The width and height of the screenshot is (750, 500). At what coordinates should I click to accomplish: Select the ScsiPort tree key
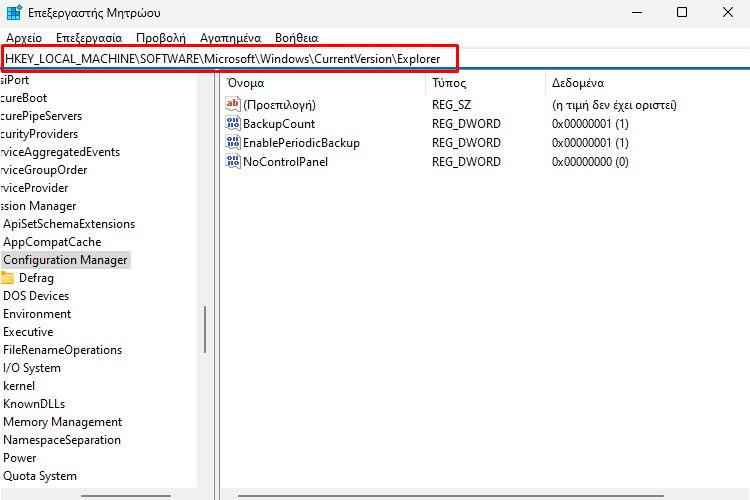pyautogui.click(x=14, y=80)
